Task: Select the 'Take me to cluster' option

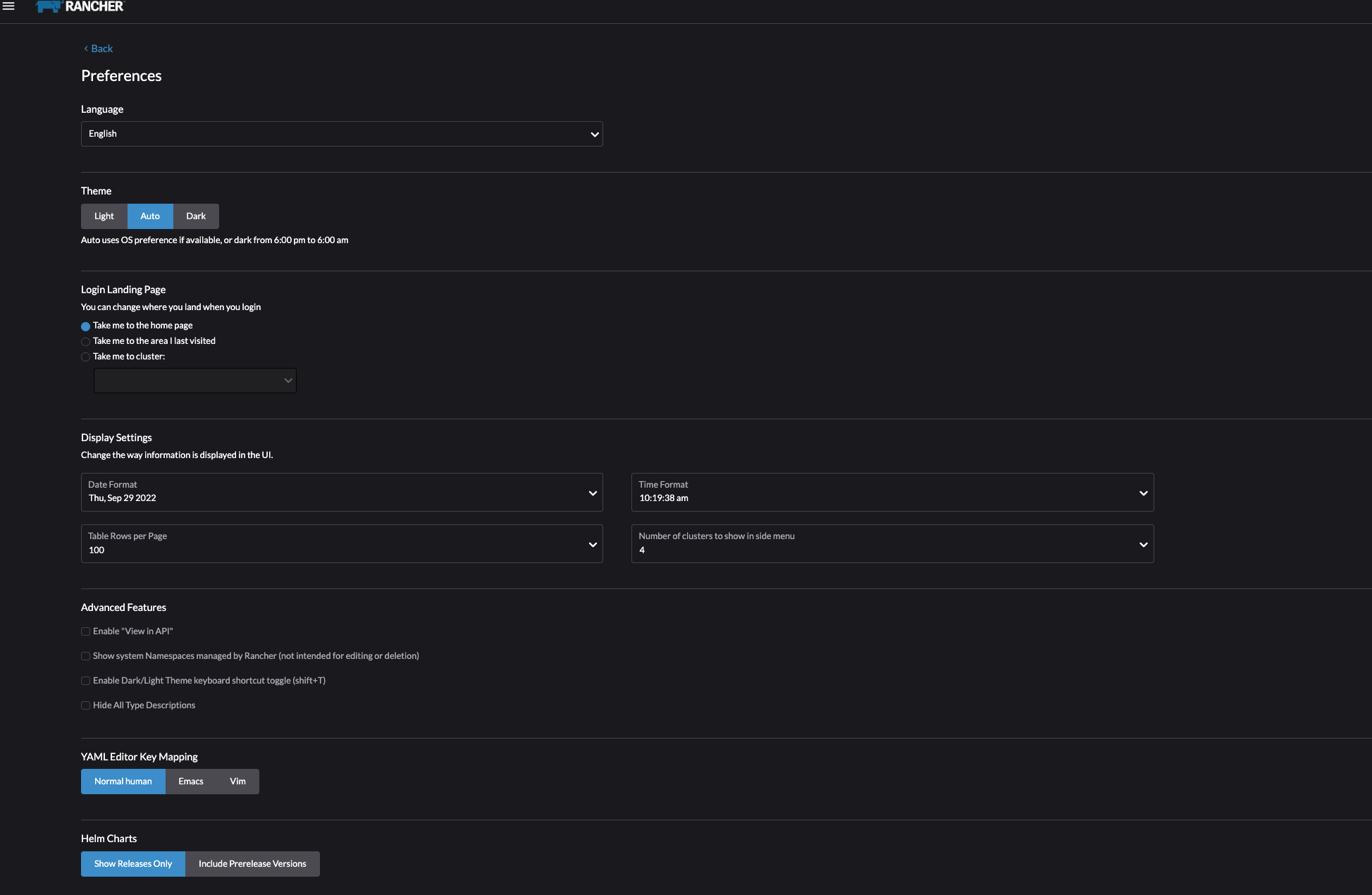Action: point(85,357)
